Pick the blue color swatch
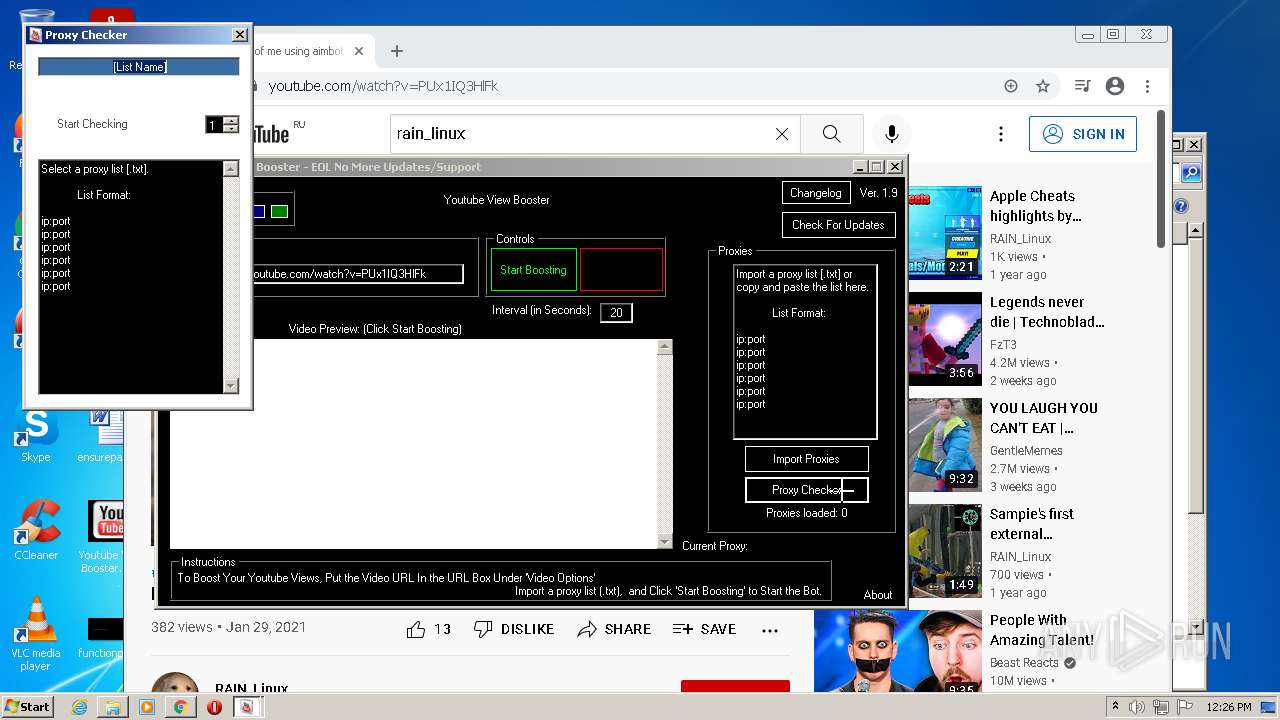Viewport: 1280px width, 720px height. (259, 211)
